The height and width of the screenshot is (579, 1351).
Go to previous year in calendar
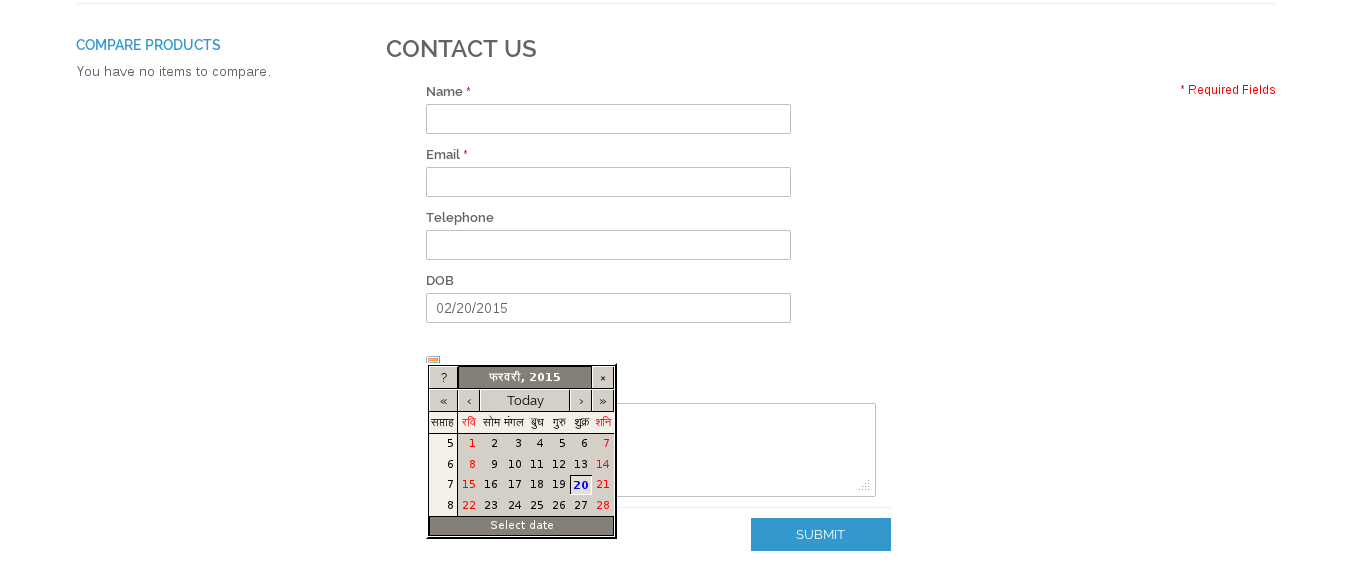(443, 401)
